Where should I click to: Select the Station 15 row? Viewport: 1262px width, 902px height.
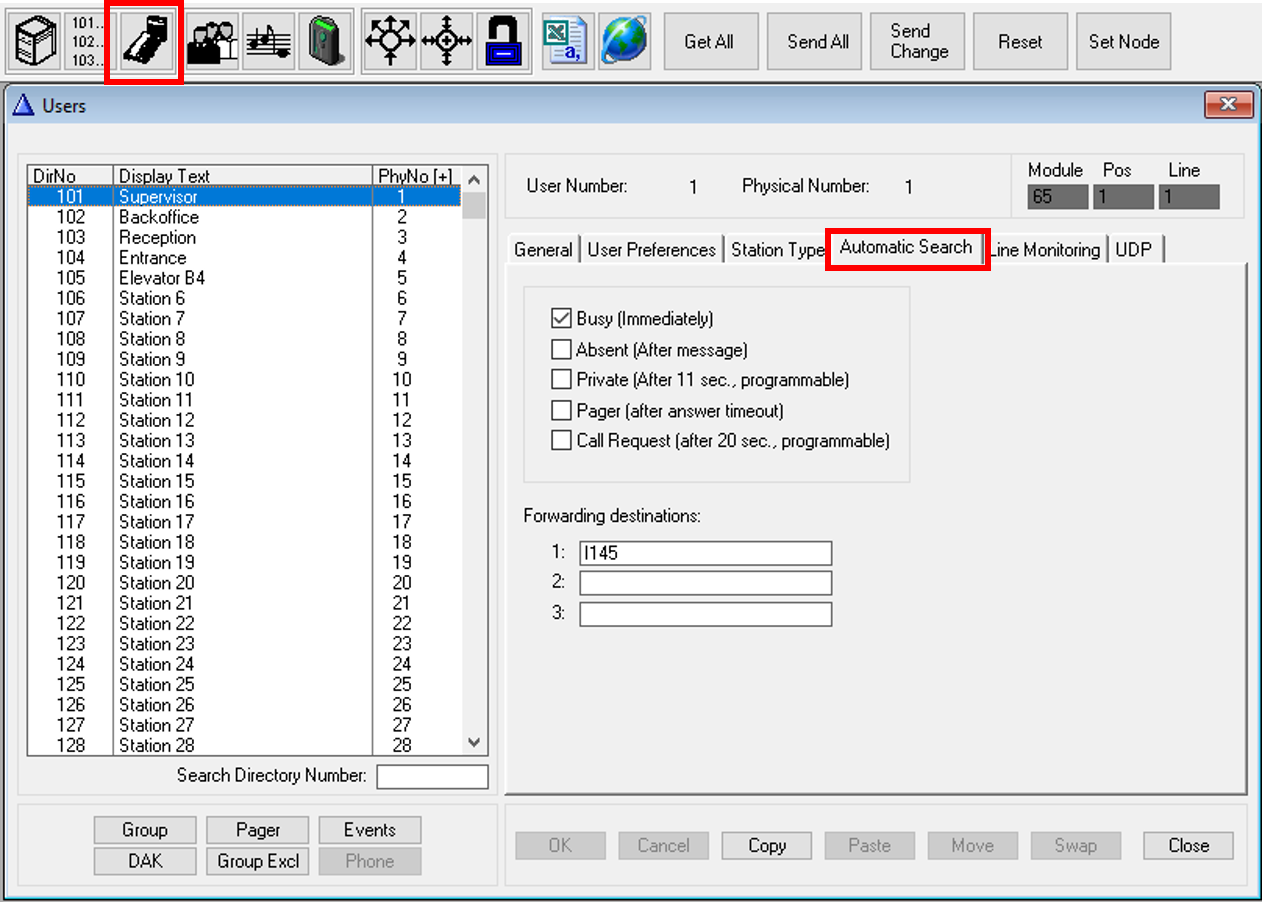tap(244, 481)
